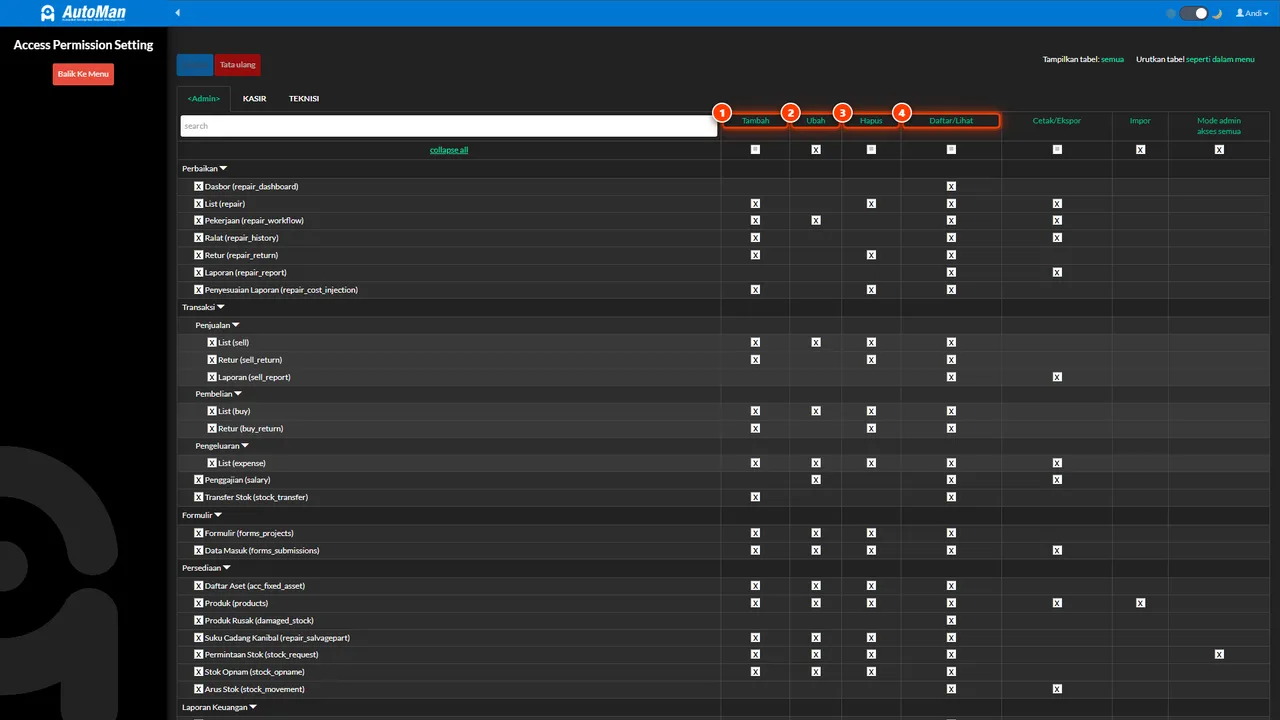This screenshot has height=720, width=1280.
Task: Toggle row checkbox for List (repair)
Action: click(x=199, y=203)
